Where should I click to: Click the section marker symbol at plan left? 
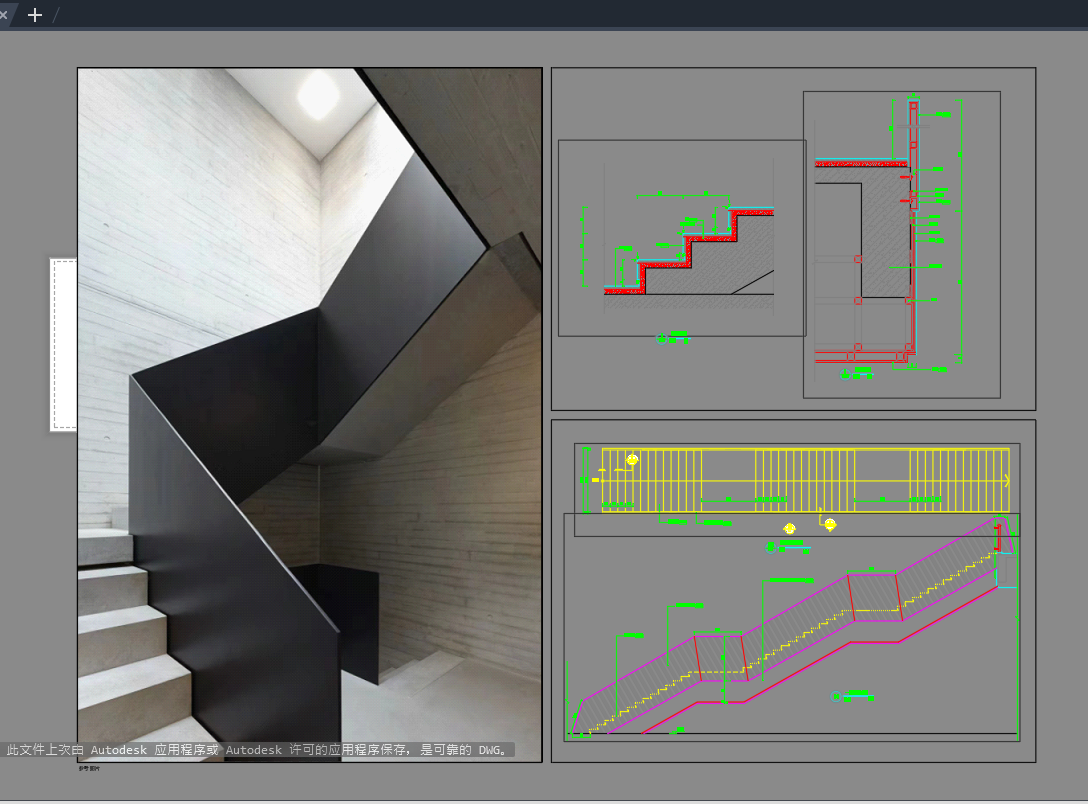(632, 460)
